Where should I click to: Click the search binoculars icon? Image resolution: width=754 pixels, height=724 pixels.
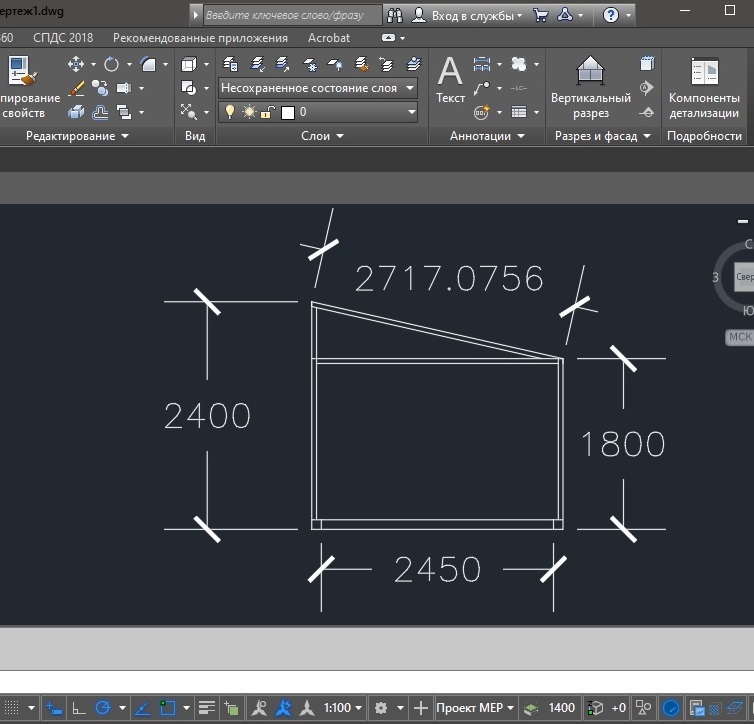coord(395,15)
